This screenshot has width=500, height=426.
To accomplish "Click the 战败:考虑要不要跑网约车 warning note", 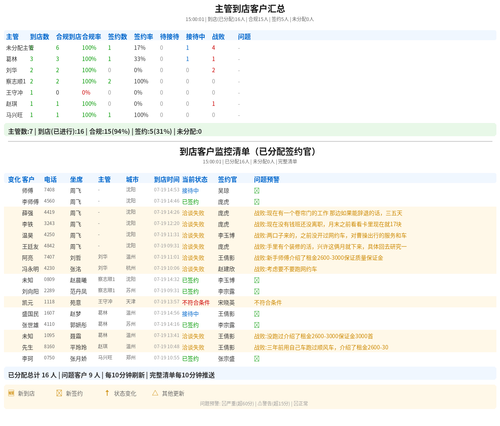I will pos(285,269).
